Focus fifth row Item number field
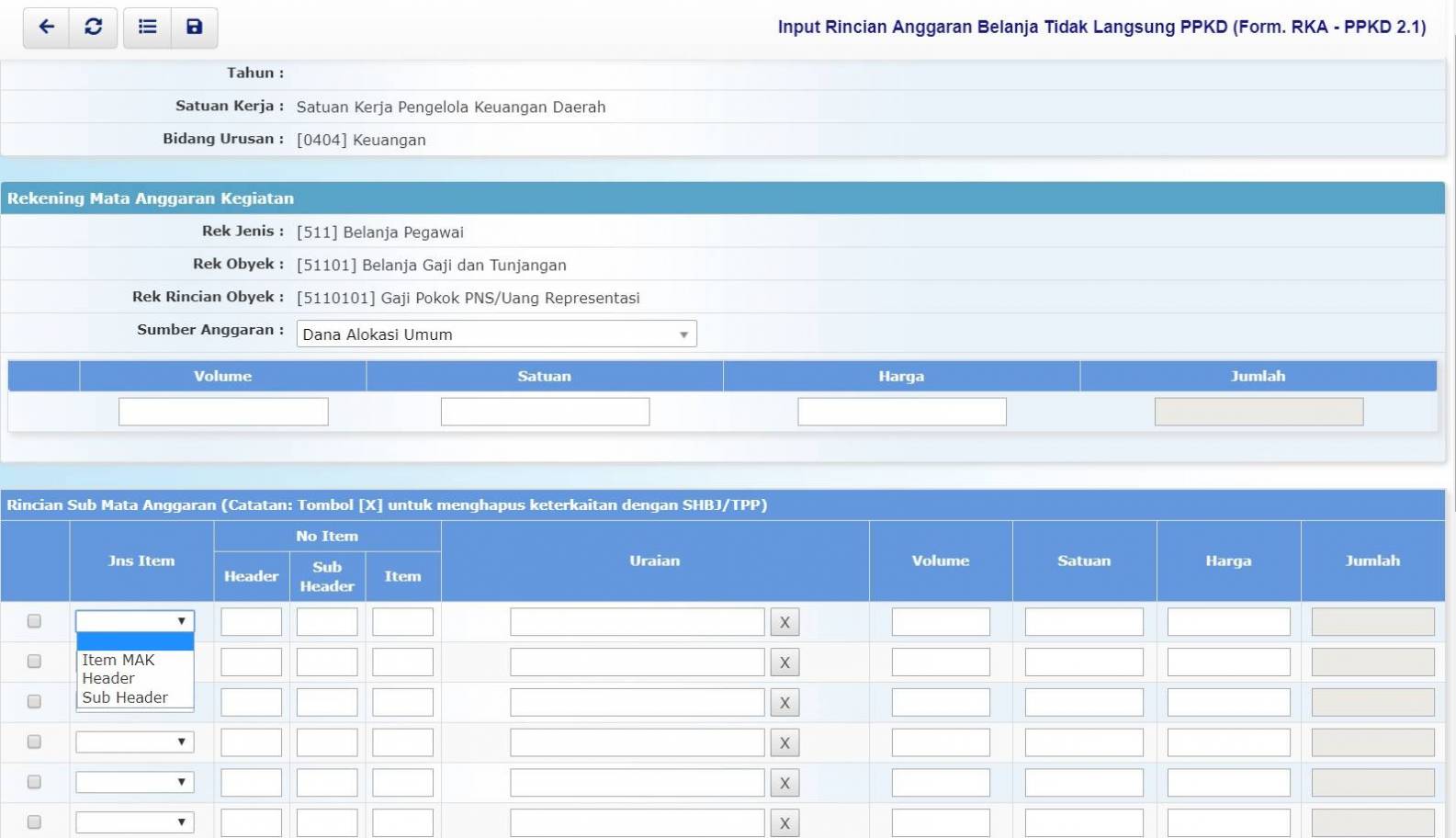Screen dimensions: 1456x838 click(x=402, y=783)
